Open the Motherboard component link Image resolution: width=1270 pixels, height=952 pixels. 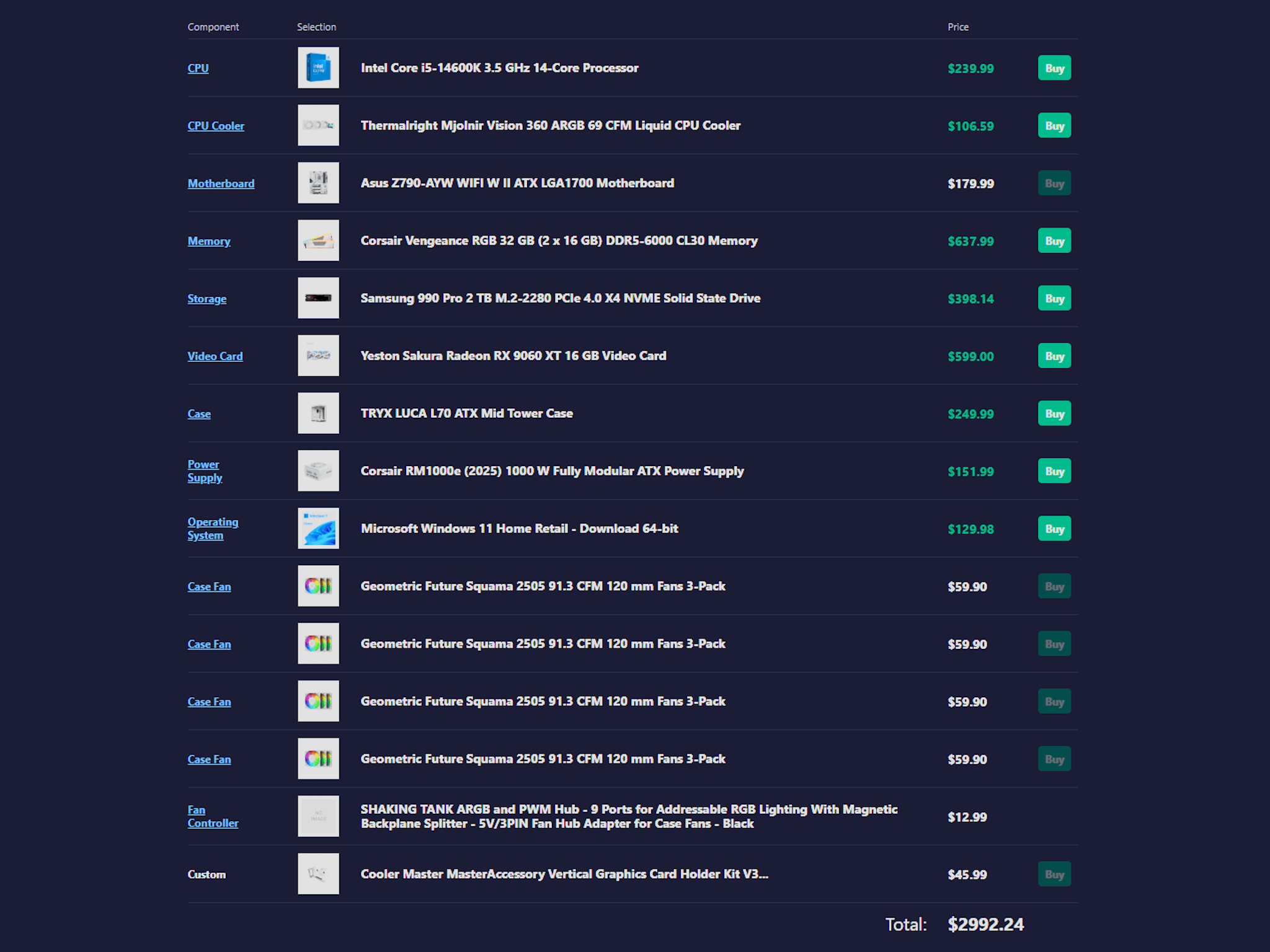tap(221, 183)
